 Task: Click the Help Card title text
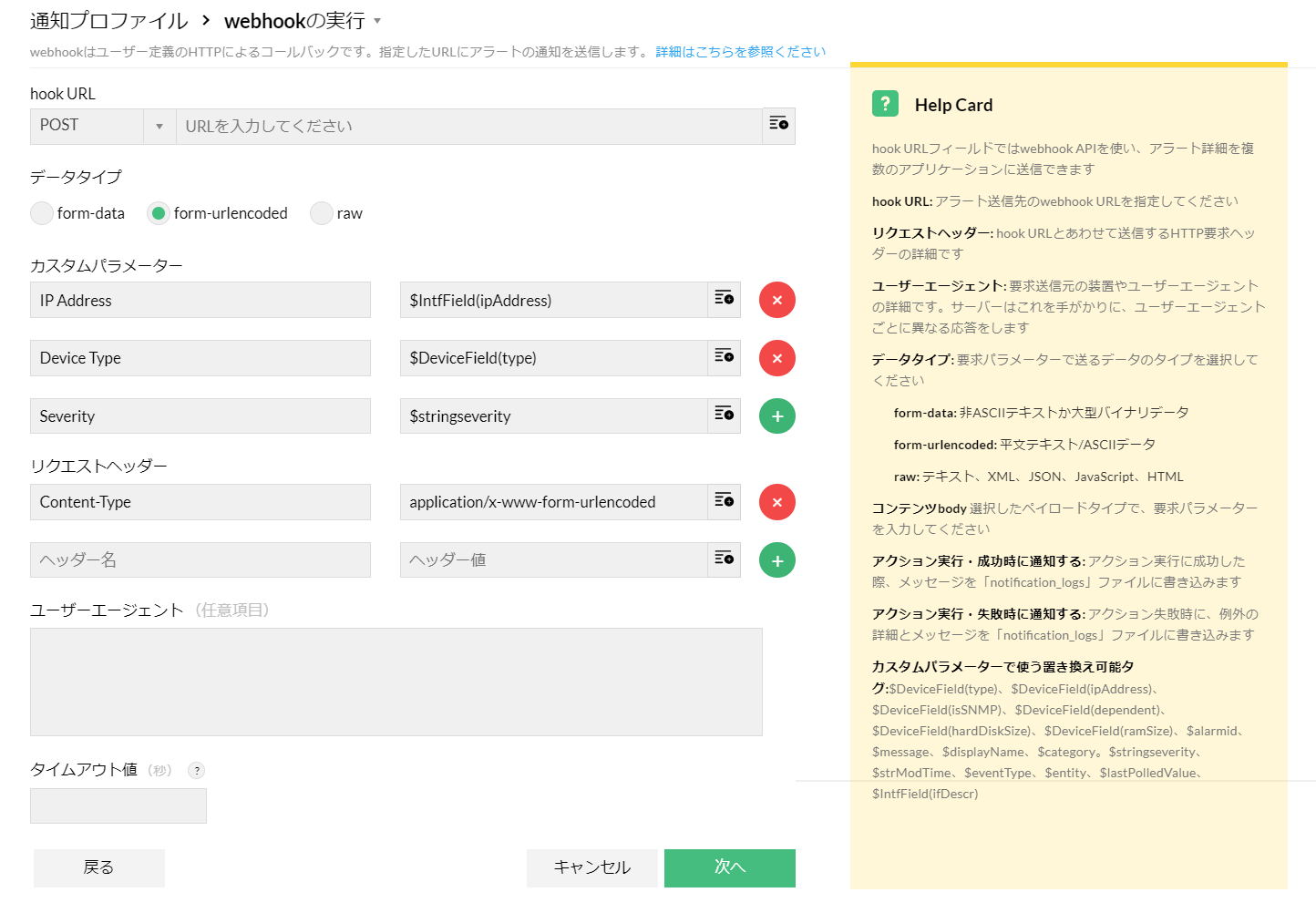coord(953,105)
